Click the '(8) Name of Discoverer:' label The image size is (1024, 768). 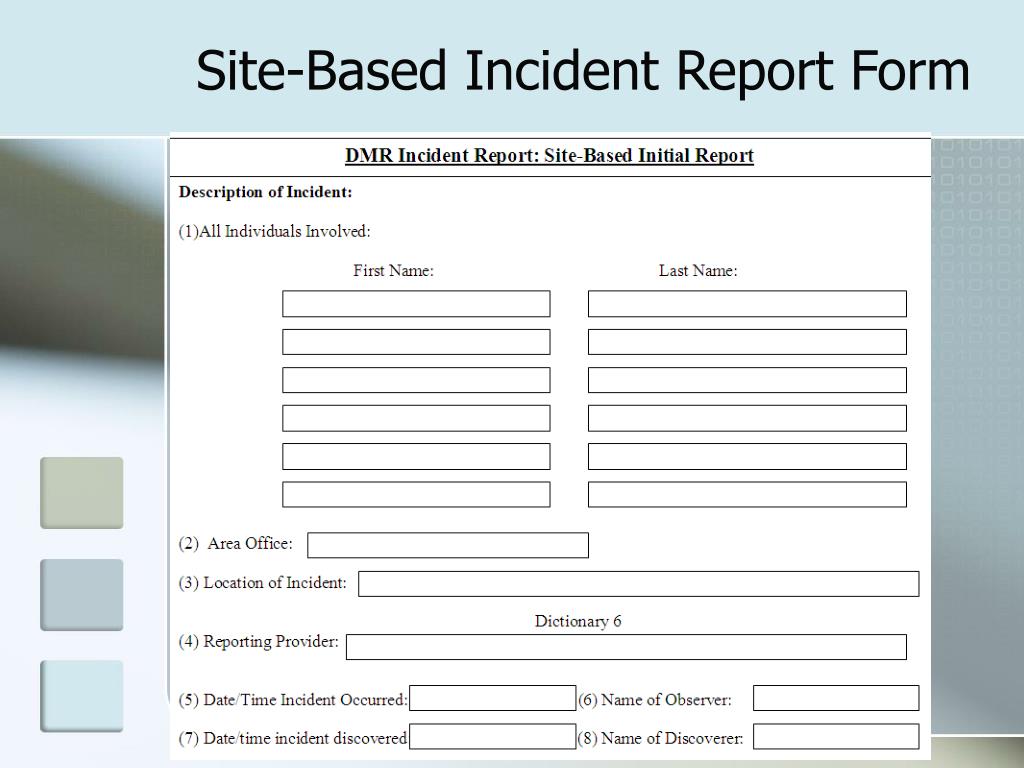click(x=661, y=738)
